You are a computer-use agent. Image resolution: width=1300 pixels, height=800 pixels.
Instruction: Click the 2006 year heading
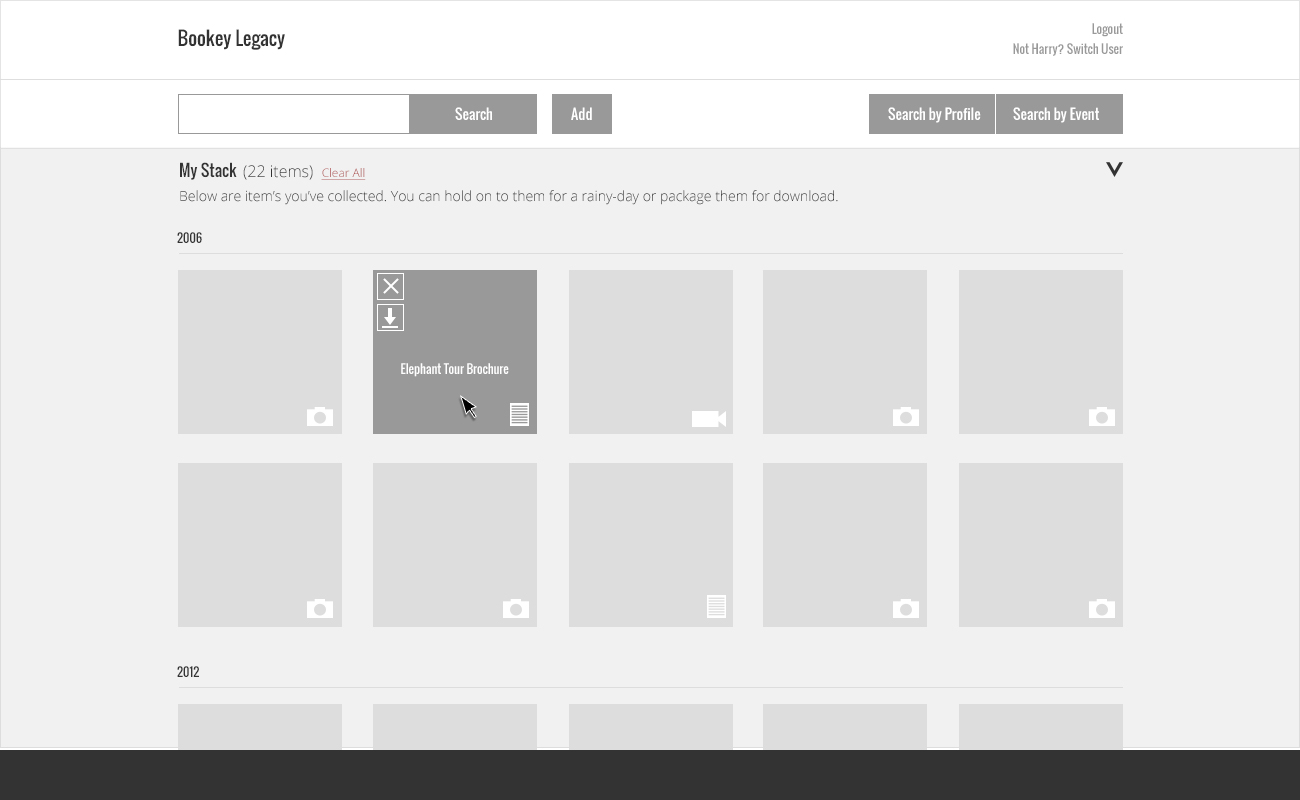coord(190,238)
